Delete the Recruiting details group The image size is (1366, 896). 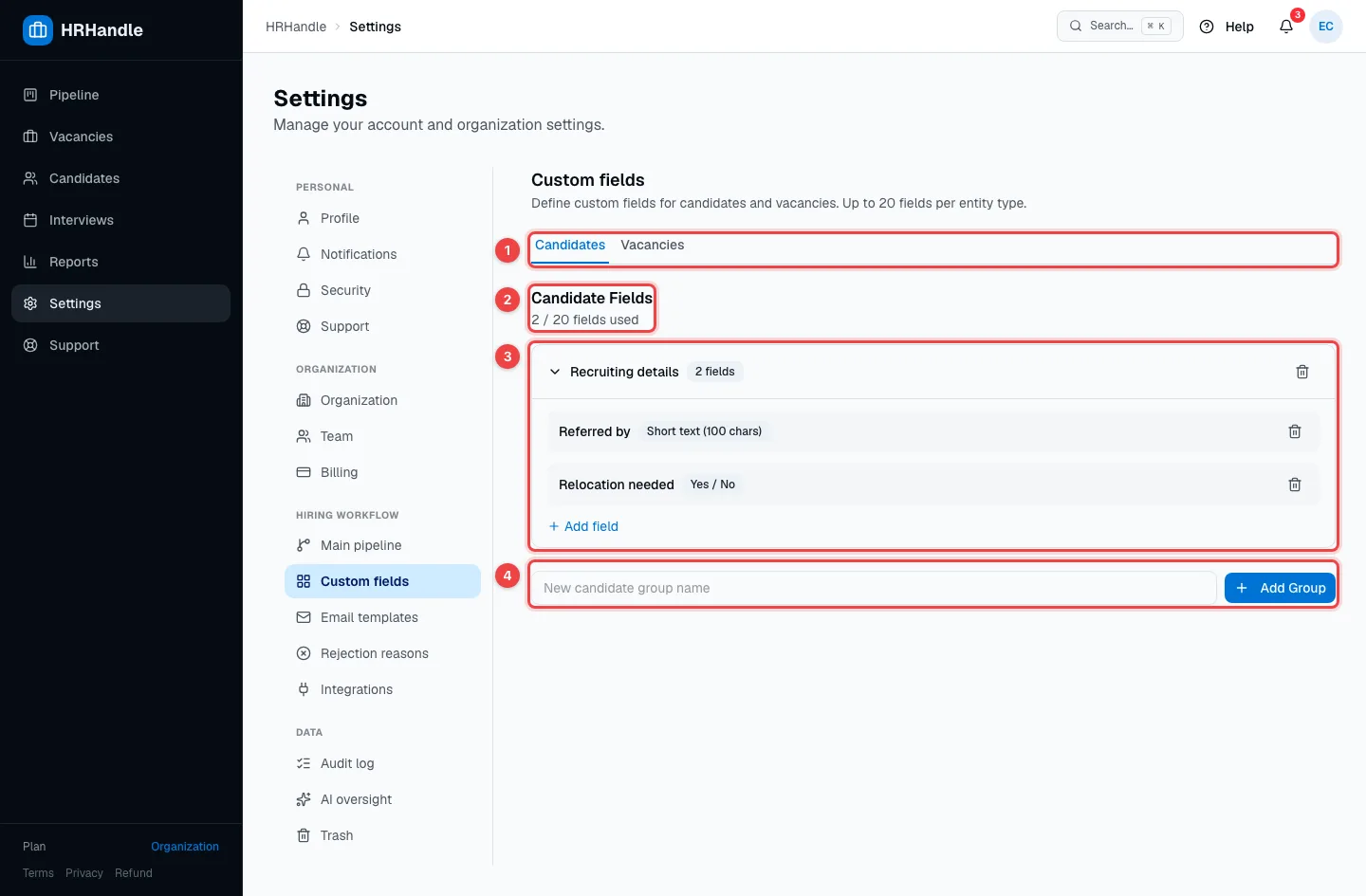coord(1302,372)
